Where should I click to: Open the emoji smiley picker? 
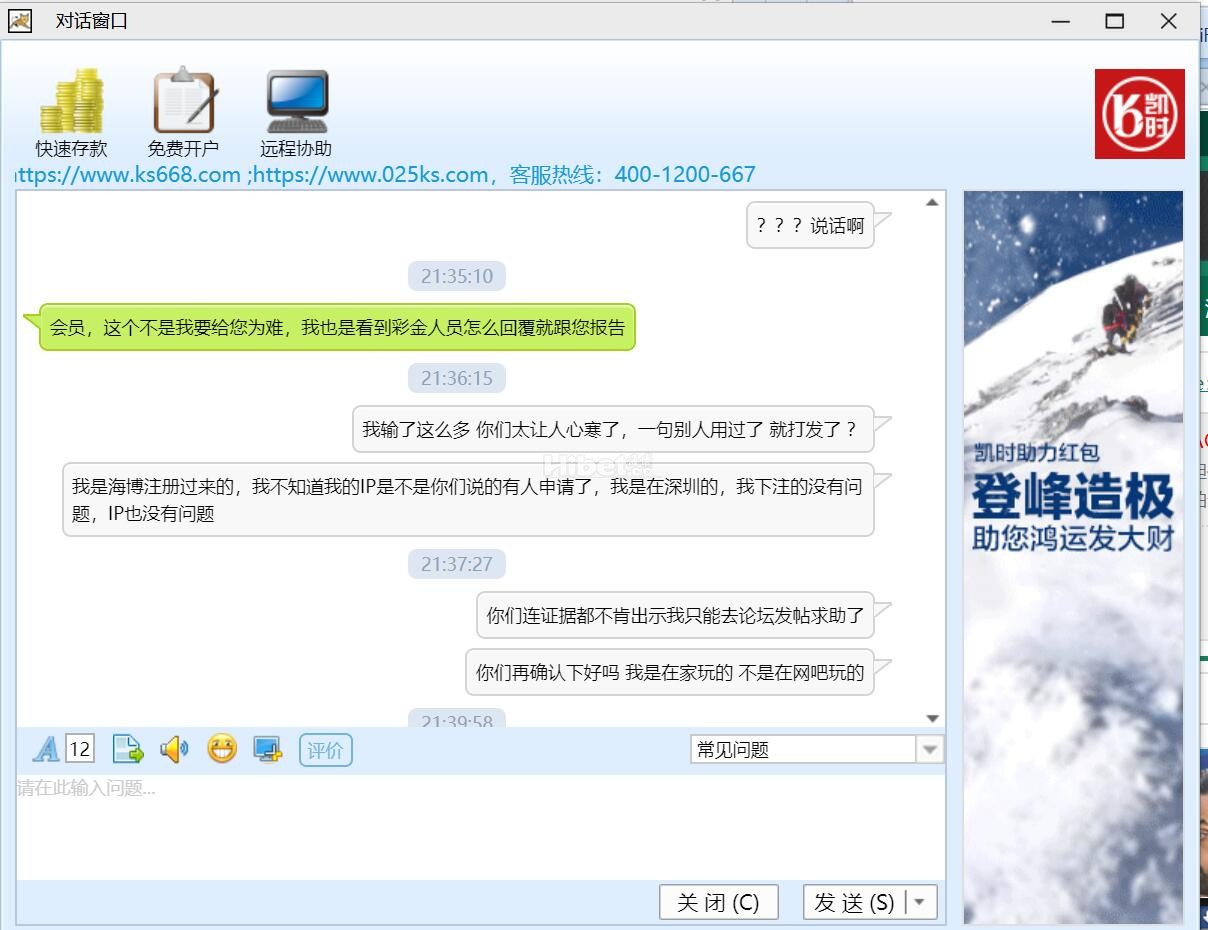(221, 749)
